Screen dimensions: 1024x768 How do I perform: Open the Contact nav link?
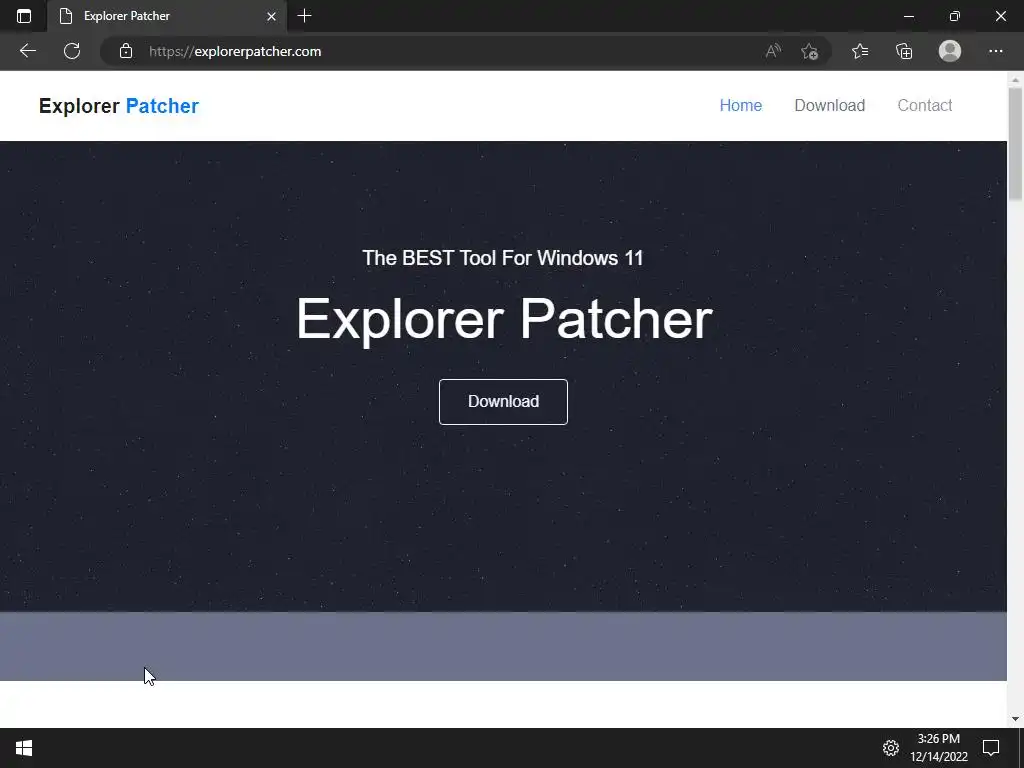tap(925, 105)
